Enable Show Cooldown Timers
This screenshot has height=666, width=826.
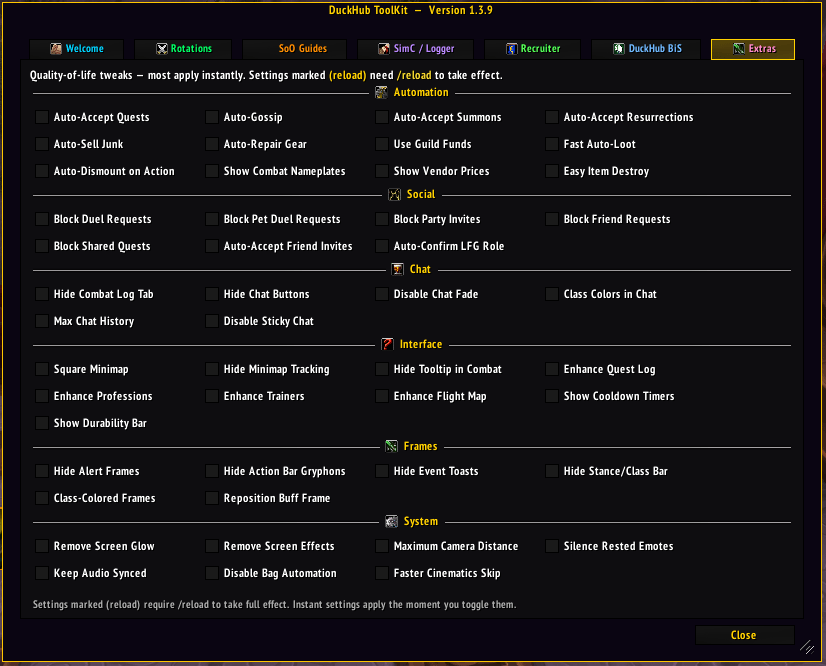(x=552, y=396)
